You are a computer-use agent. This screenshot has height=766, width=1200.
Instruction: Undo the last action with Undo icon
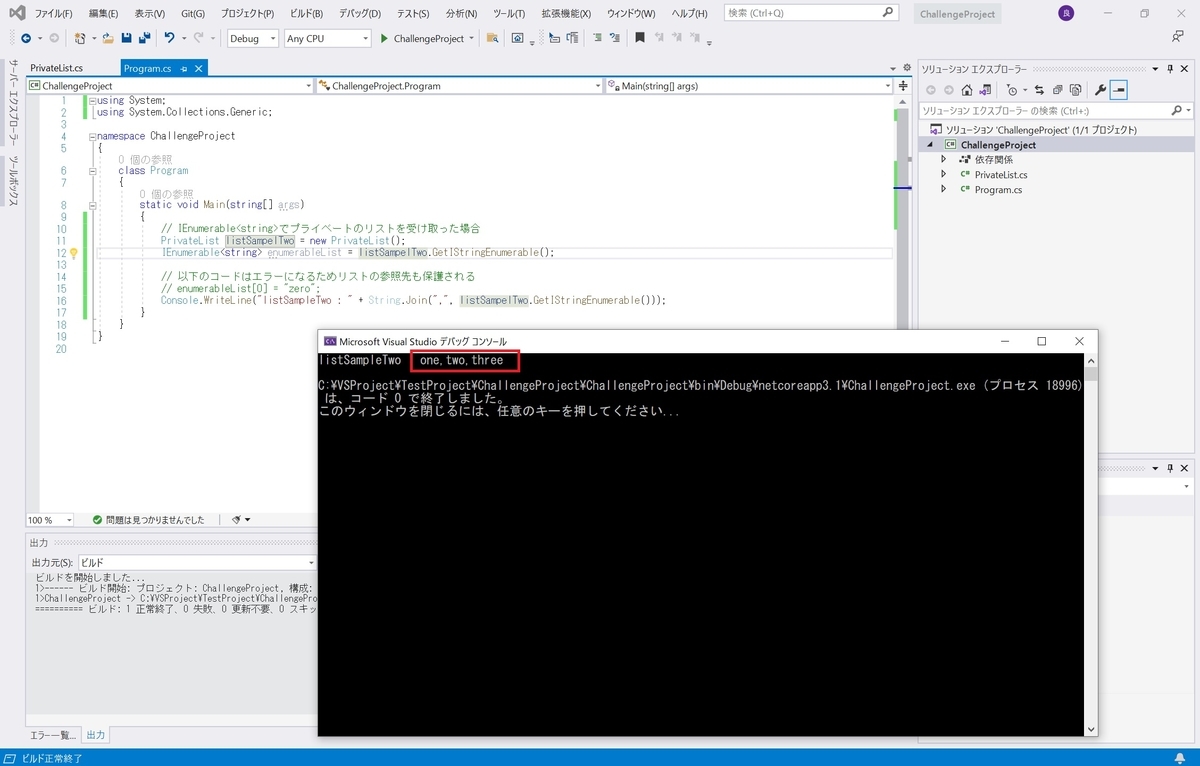[169, 38]
